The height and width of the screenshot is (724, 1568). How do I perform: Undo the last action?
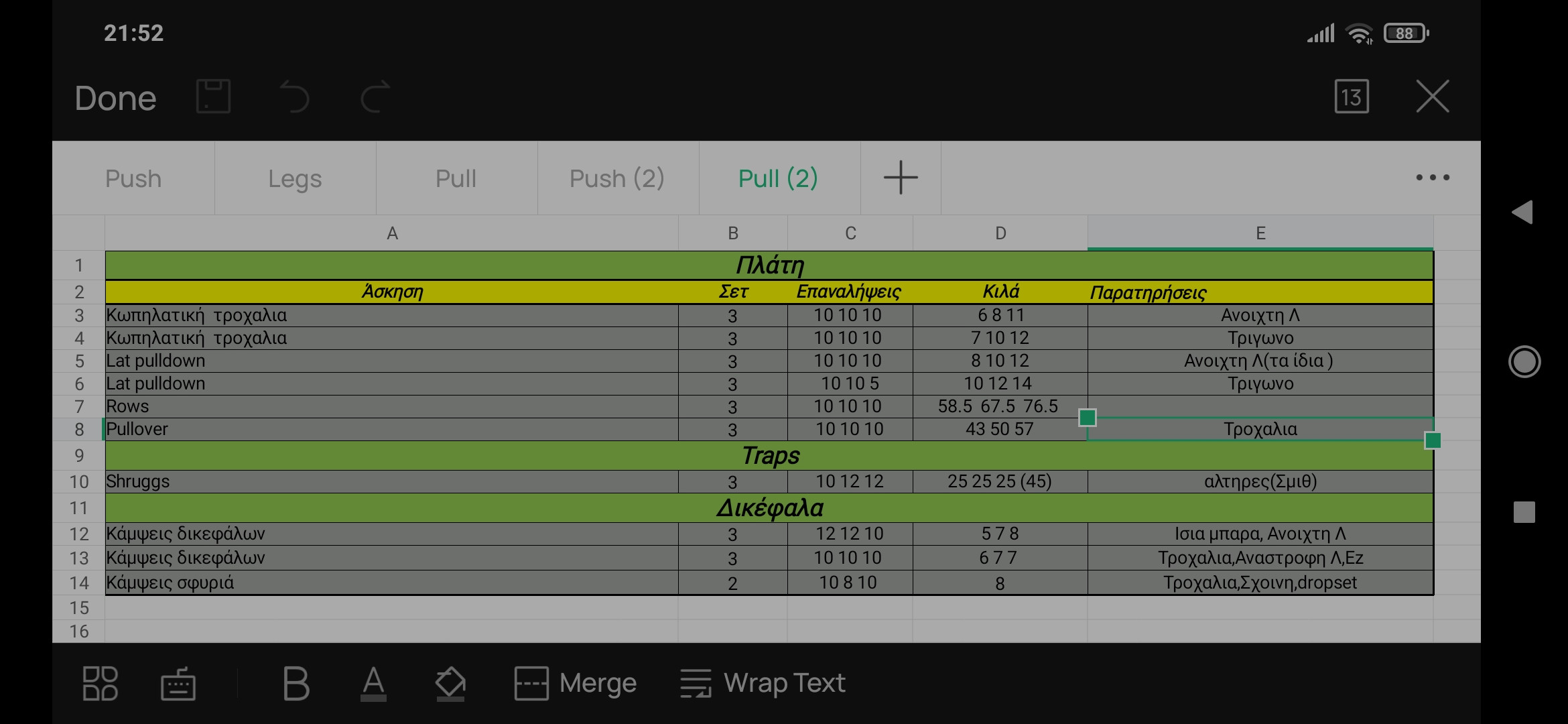point(294,97)
